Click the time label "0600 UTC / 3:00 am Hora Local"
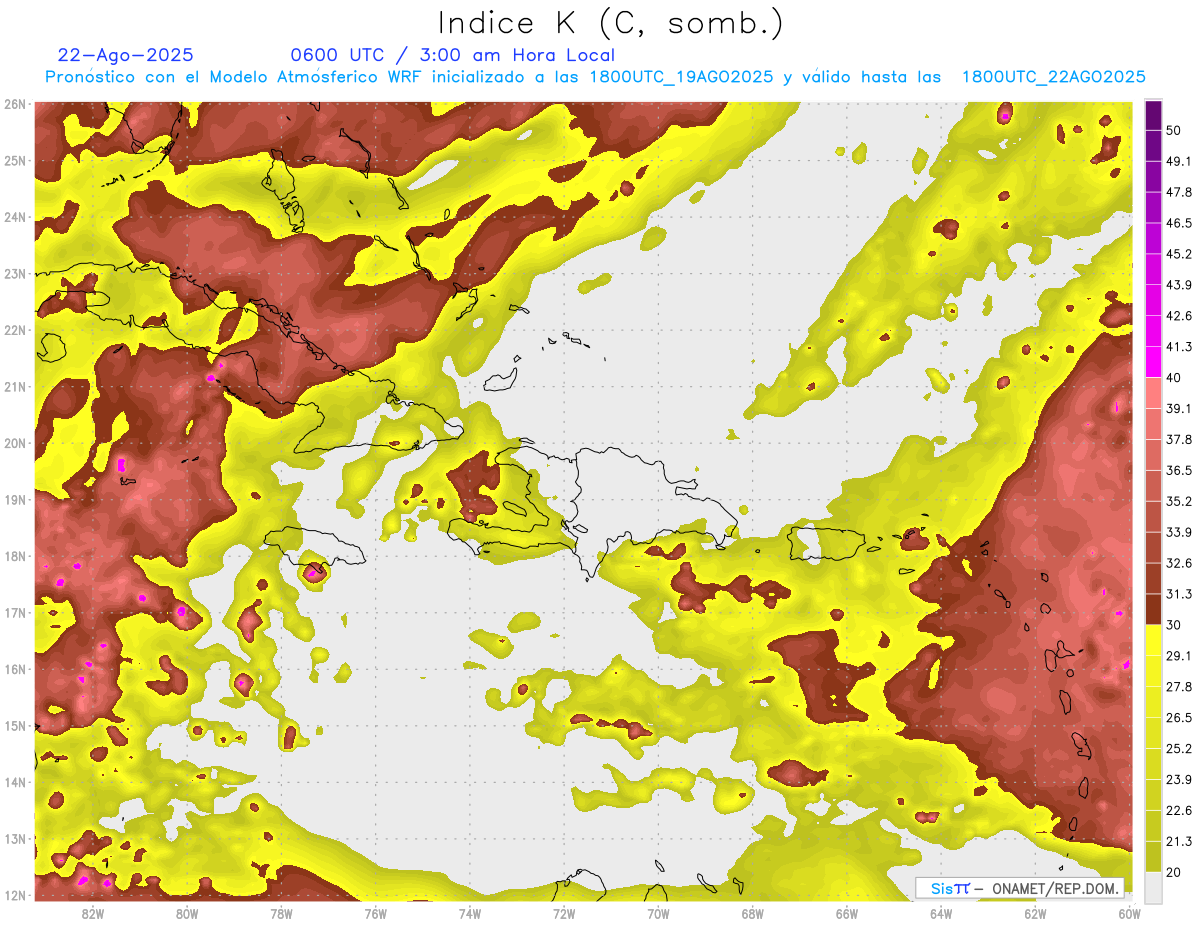Screen dimensions: 1200x927 click(452, 55)
